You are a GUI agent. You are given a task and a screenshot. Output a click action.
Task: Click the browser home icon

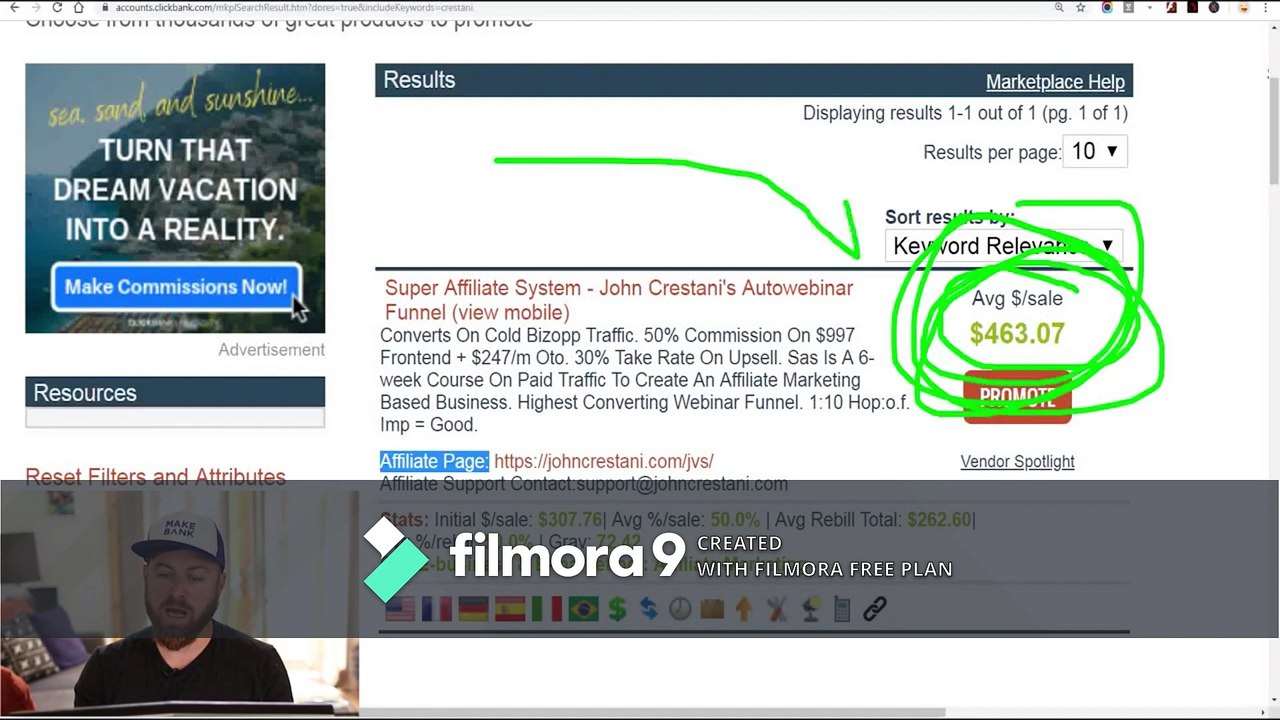(79, 7)
